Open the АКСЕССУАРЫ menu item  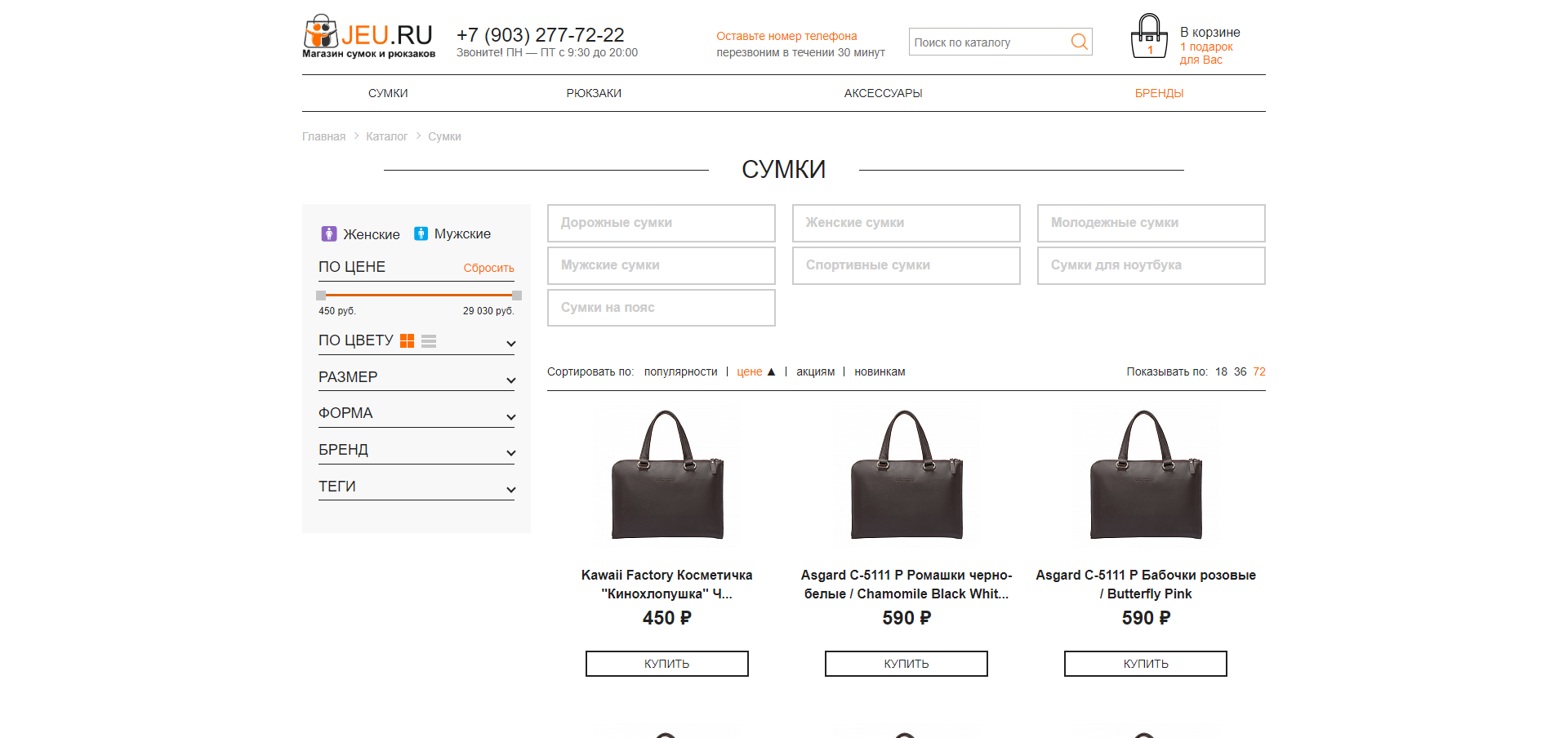[883, 94]
